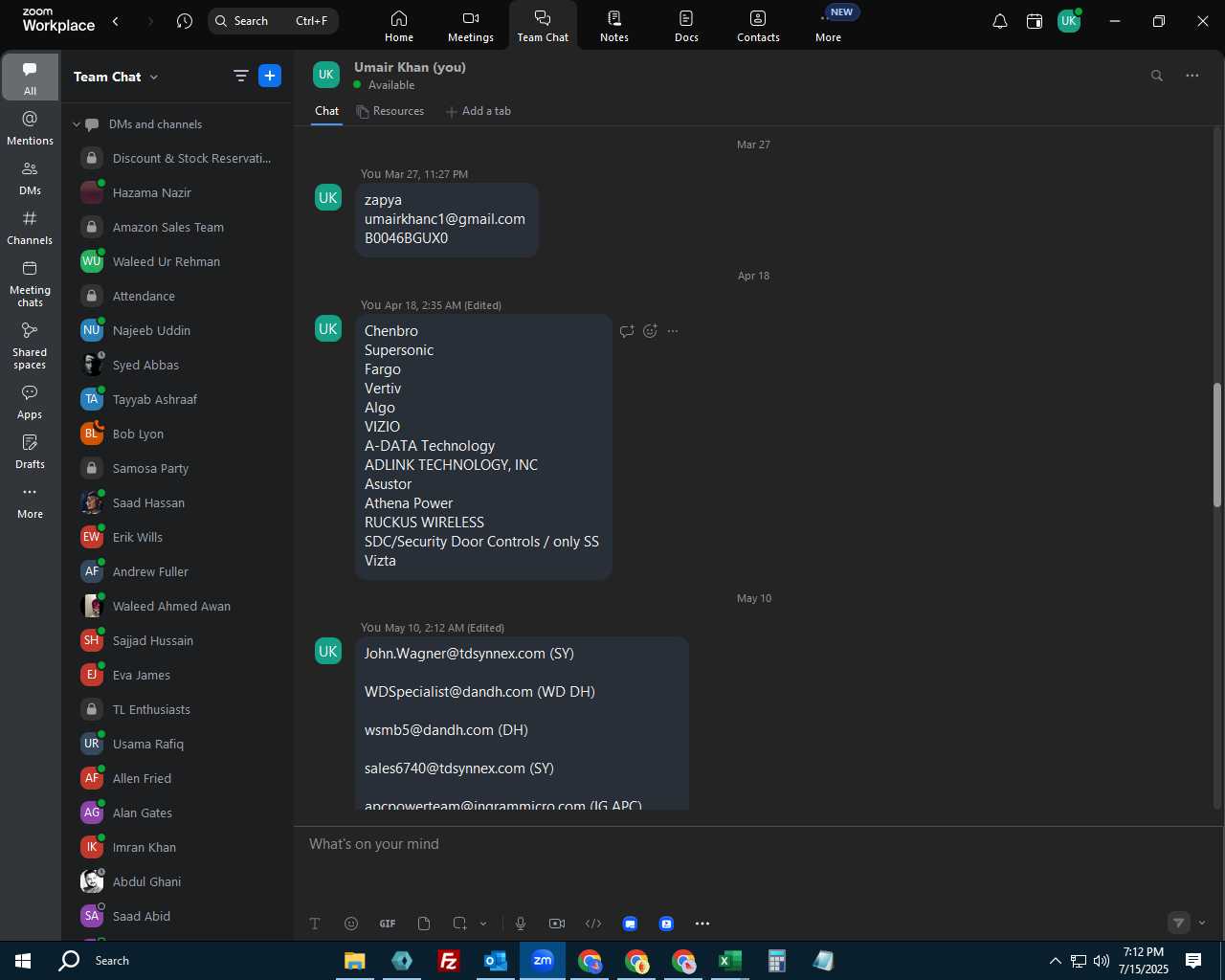Screen dimensions: 1225x980
Task: Open the text formatting icon in composer
Action: (x=315, y=924)
